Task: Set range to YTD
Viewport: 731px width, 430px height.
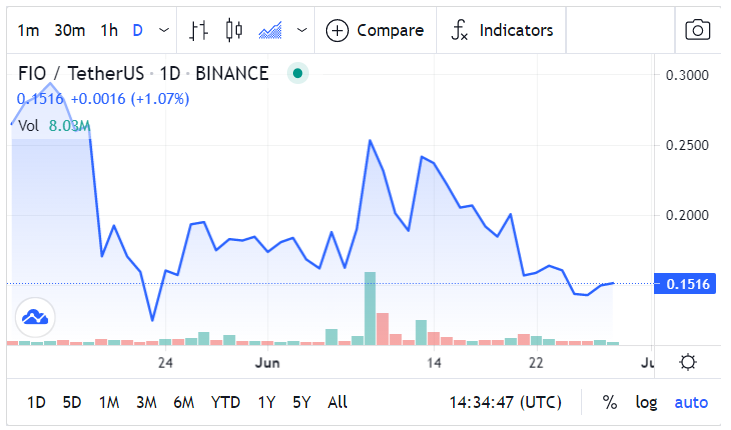Action: pyautogui.click(x=226, y=402)
